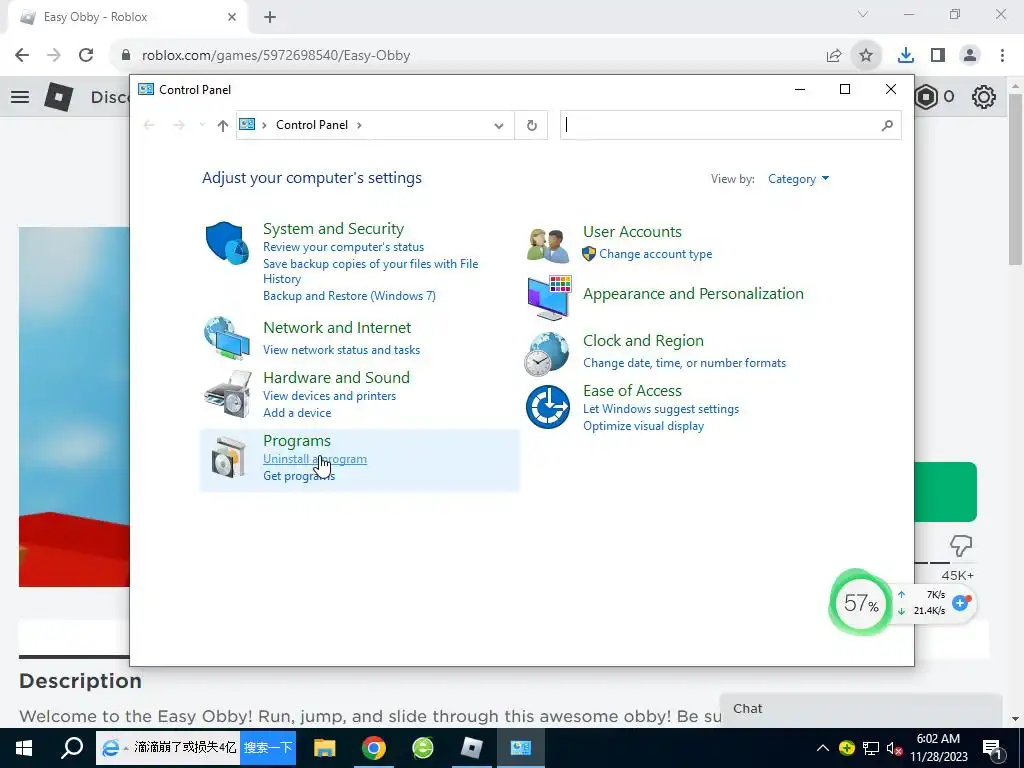Image resolution: width=1024 pixels, height=768 pixels.
Task: Go up one level in Control Panel
Action: point(223,125)
